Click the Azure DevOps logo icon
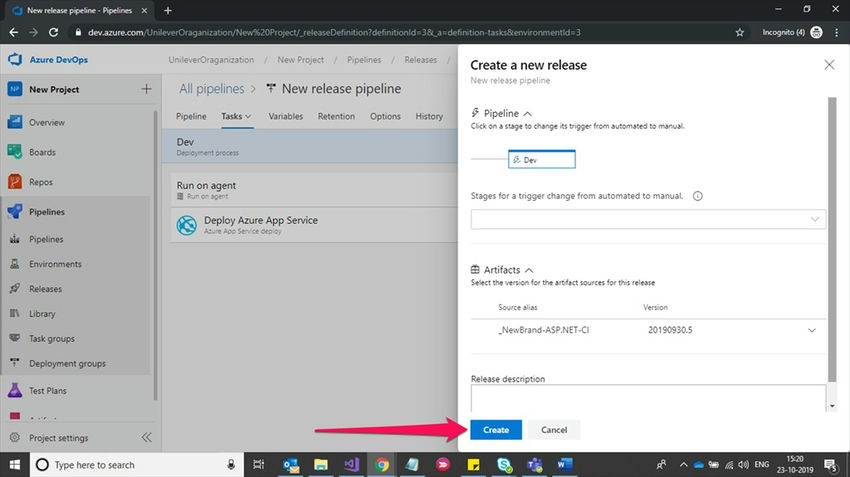The image size is (850, 477). [15, 59]
